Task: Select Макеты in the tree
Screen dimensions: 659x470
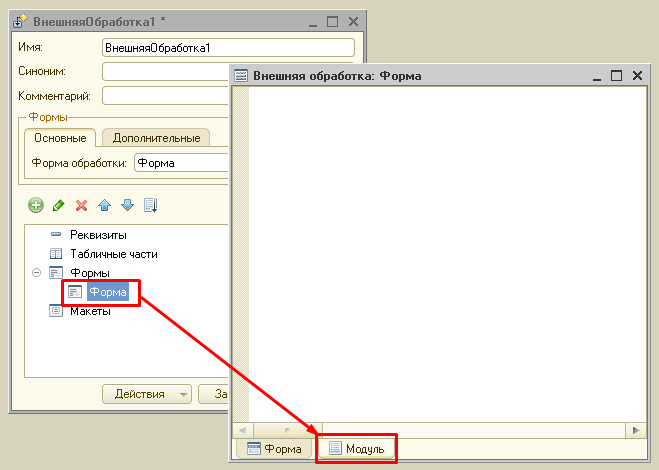Action: 90,311
